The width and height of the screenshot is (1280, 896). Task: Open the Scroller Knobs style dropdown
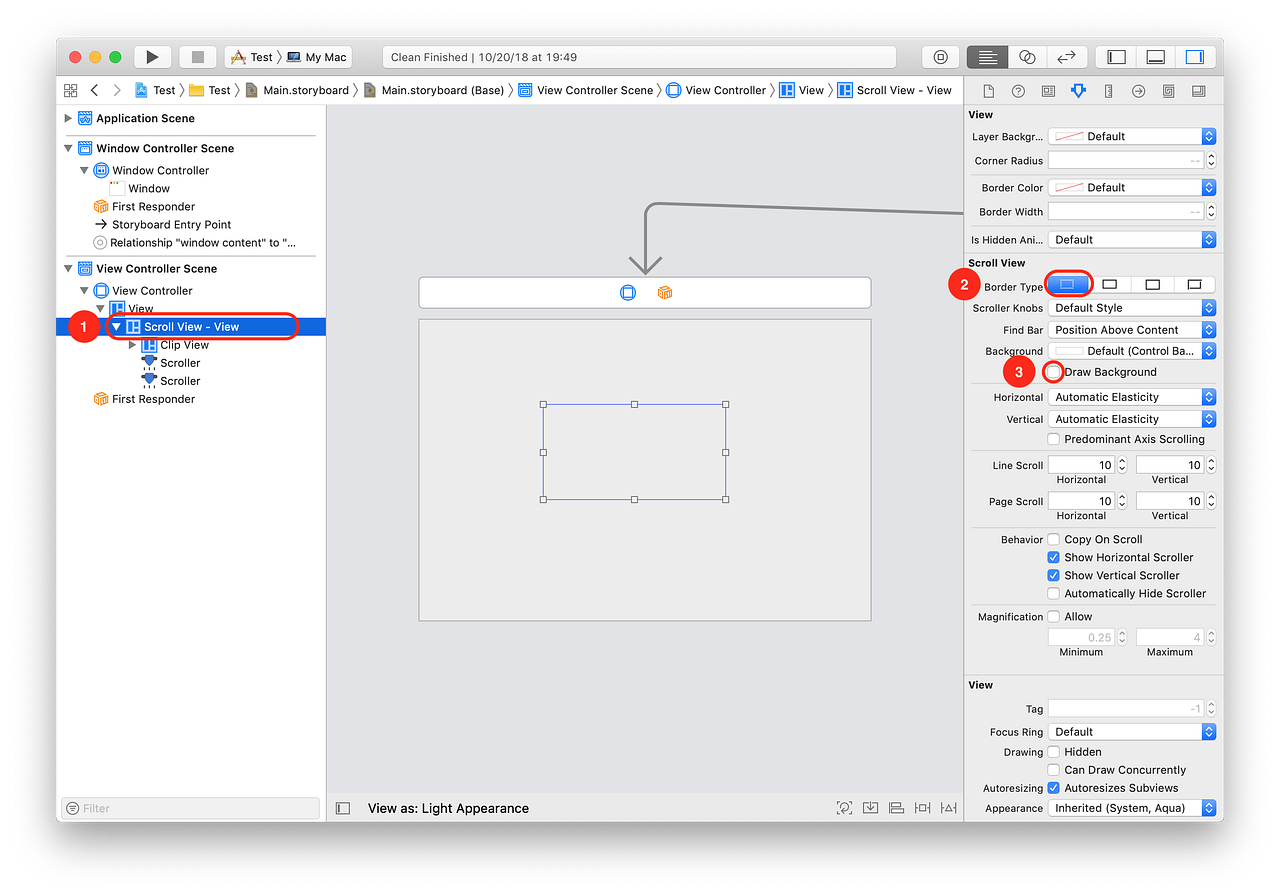[x=1131, y=307]
